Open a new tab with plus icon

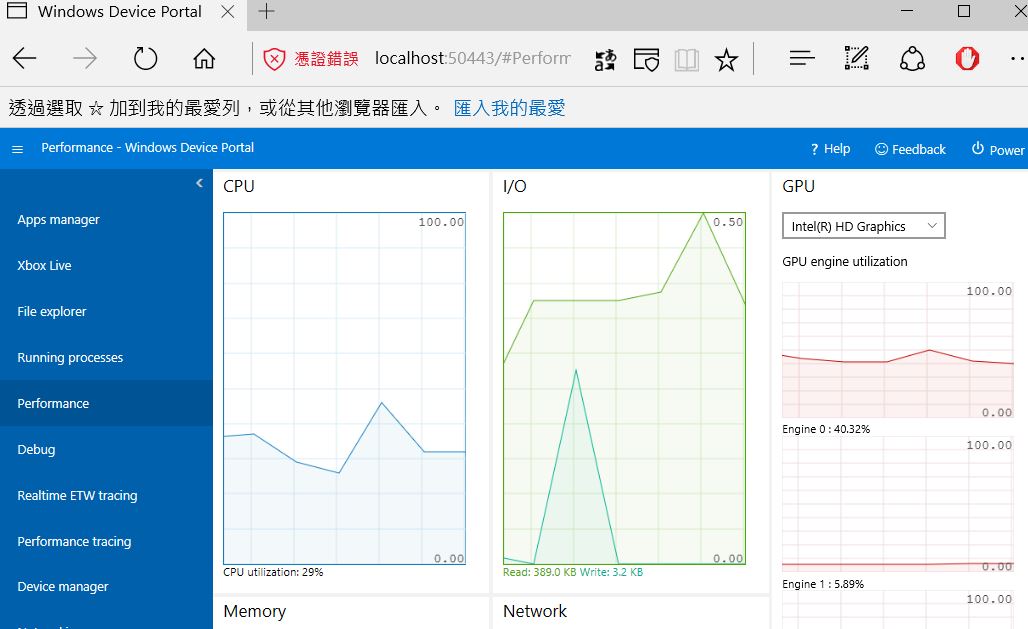click(x=266, y=11)
